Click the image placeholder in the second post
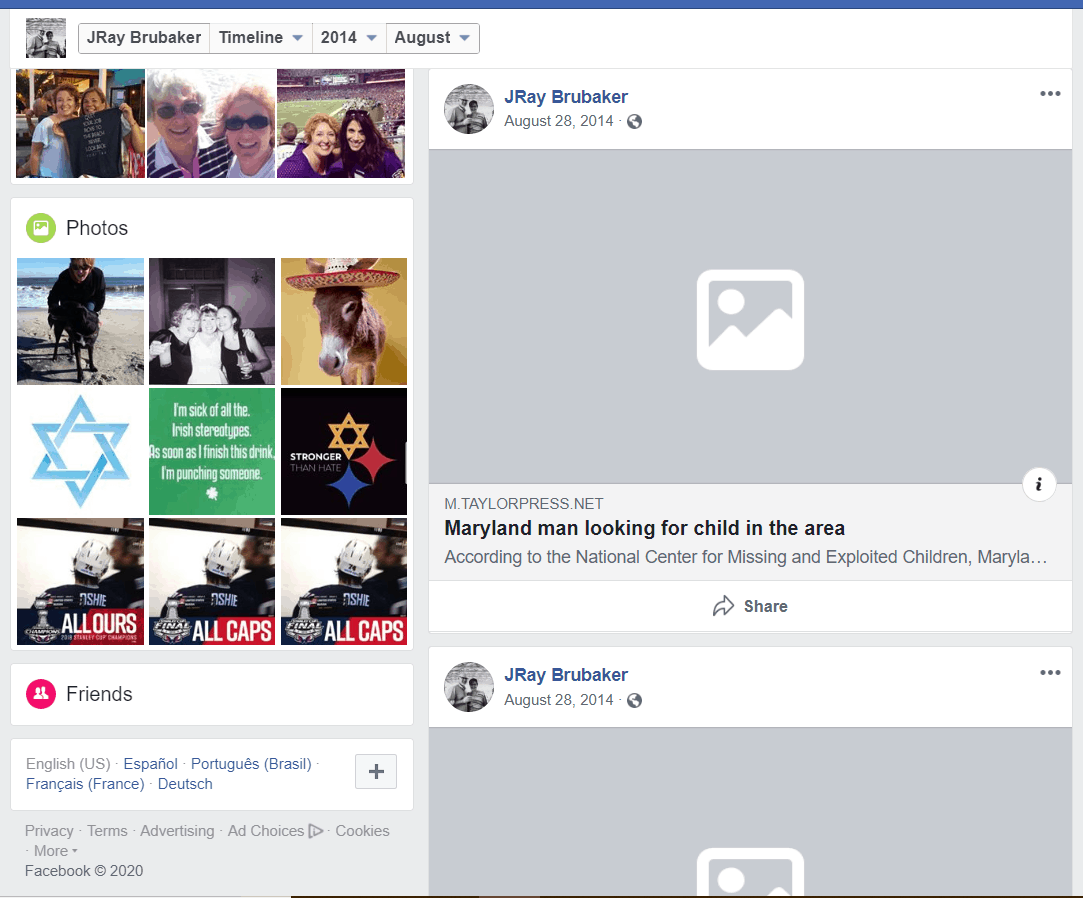Image resolution: width=1083 pixels, height=898 pixels. coord(750,812)
